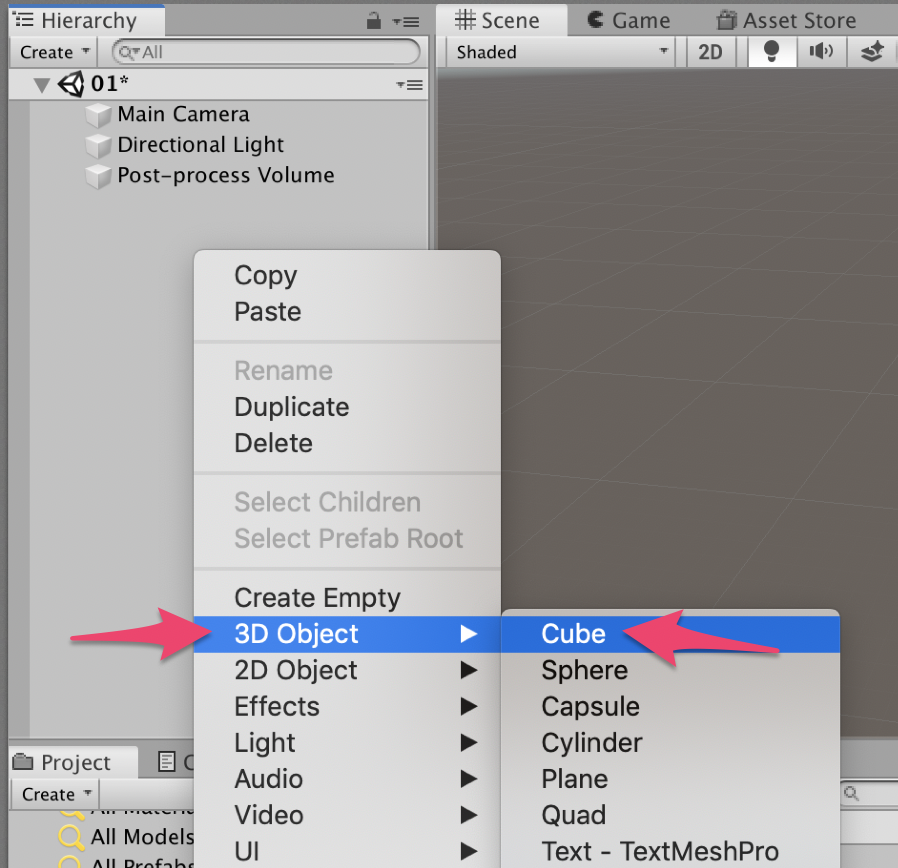
Task: Open the Light submenu
Action: 347,743
